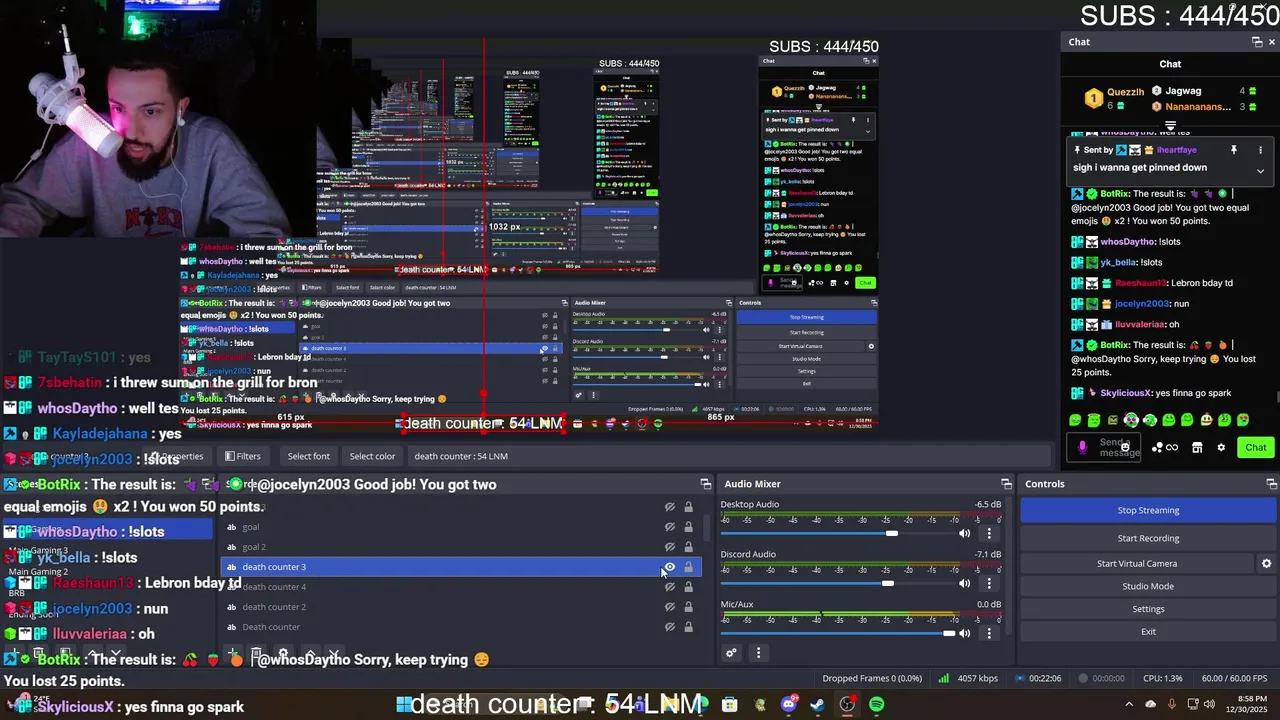Click Exit in Controls
This screenshot has width=1280, height=720.
coord(1148,632)
